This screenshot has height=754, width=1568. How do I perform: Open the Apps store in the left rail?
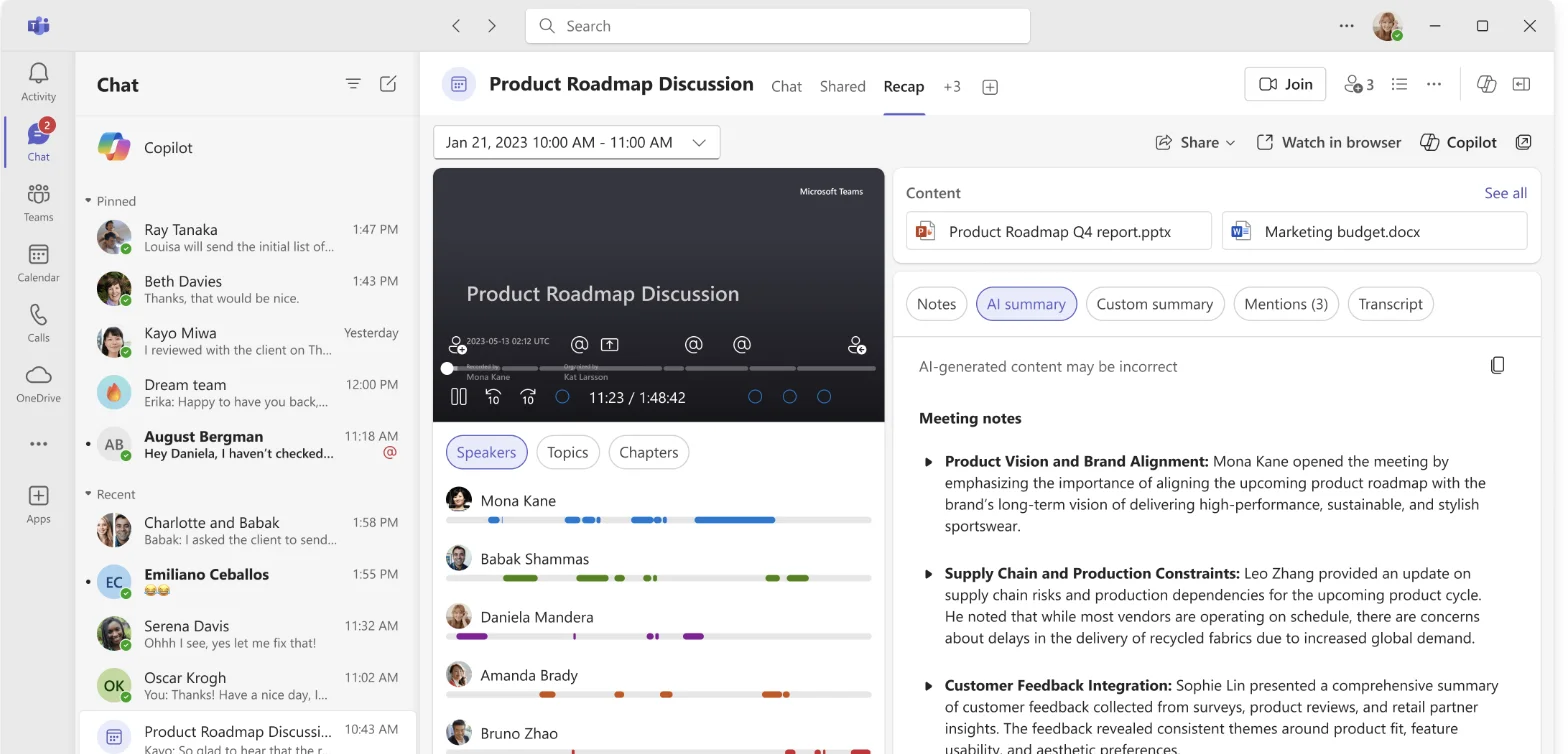[x=38, y=504]
